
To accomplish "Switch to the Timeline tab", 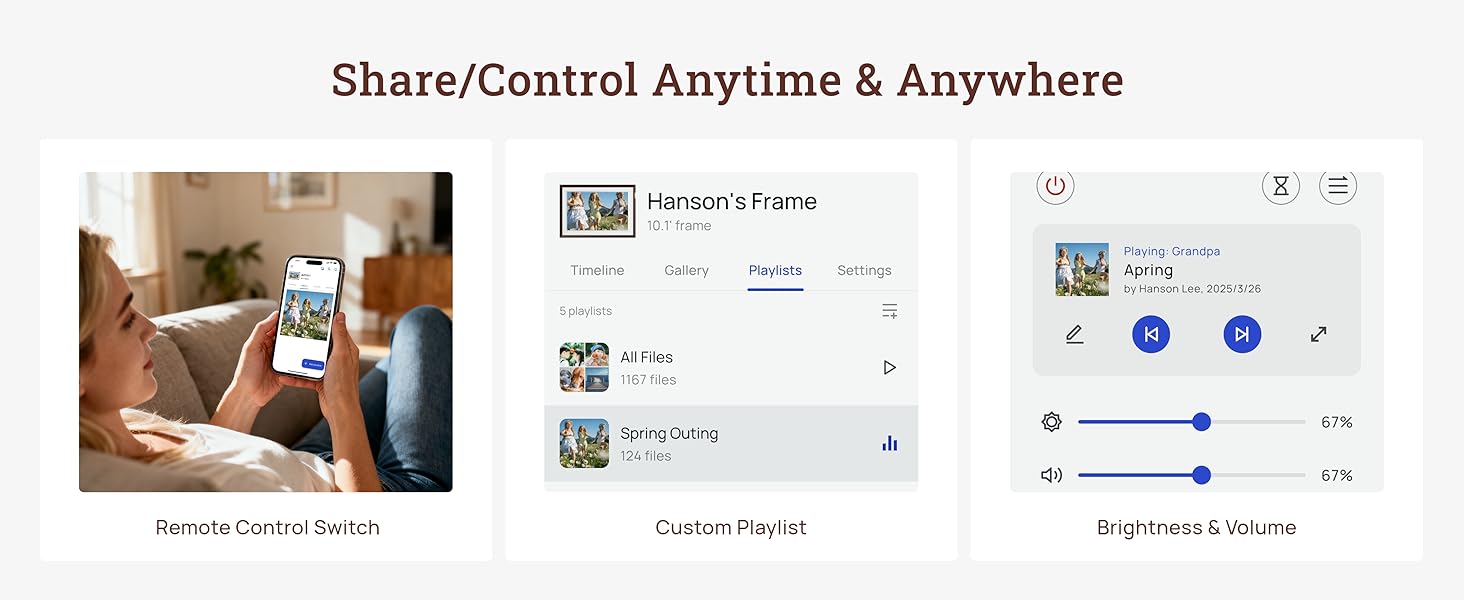I will tap(597, 270).
